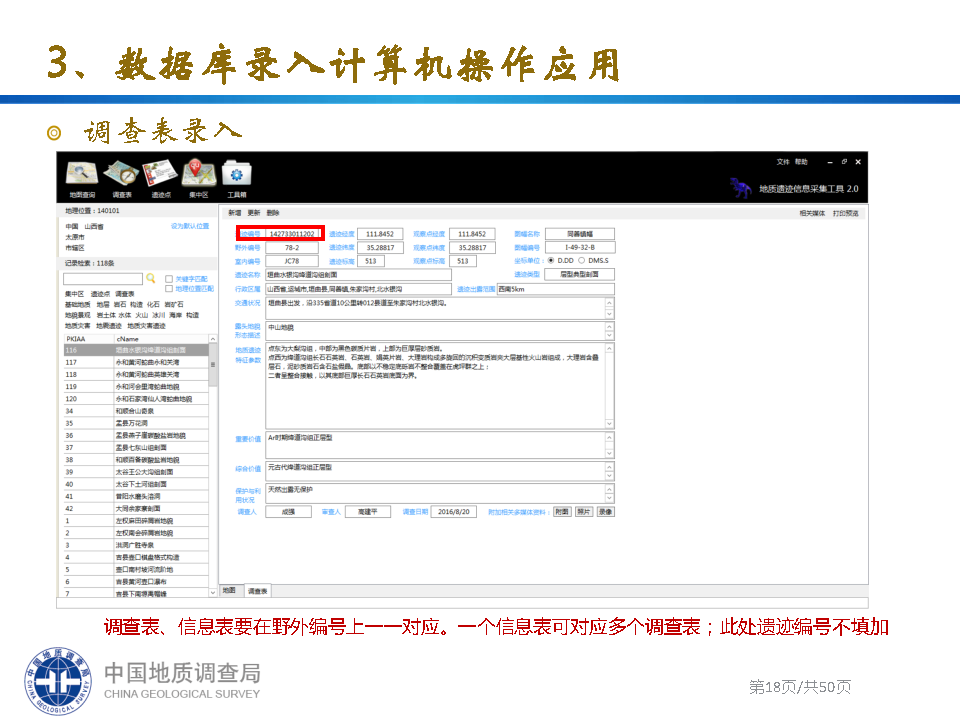
Task: Click the record list scrollbar thumb
Action: (x=213, y=365)
